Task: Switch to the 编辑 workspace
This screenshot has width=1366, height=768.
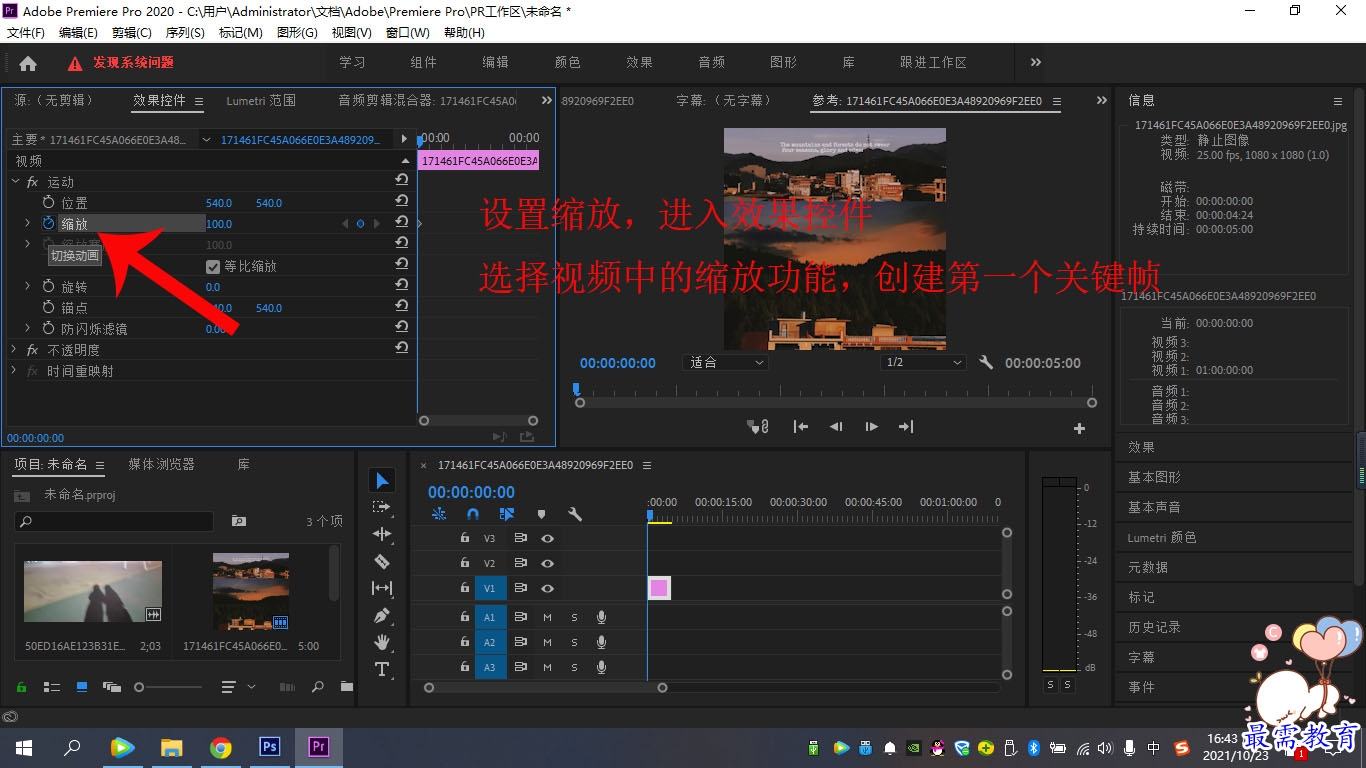Action: pos(496,62)
